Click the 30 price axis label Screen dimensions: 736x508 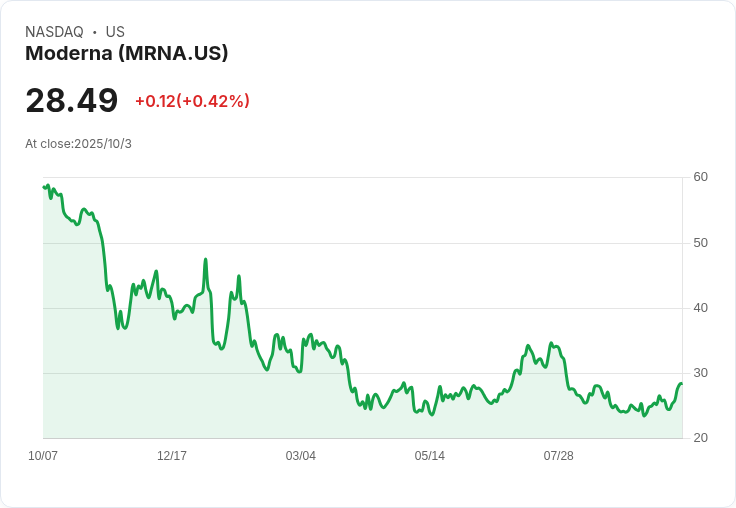700,373
